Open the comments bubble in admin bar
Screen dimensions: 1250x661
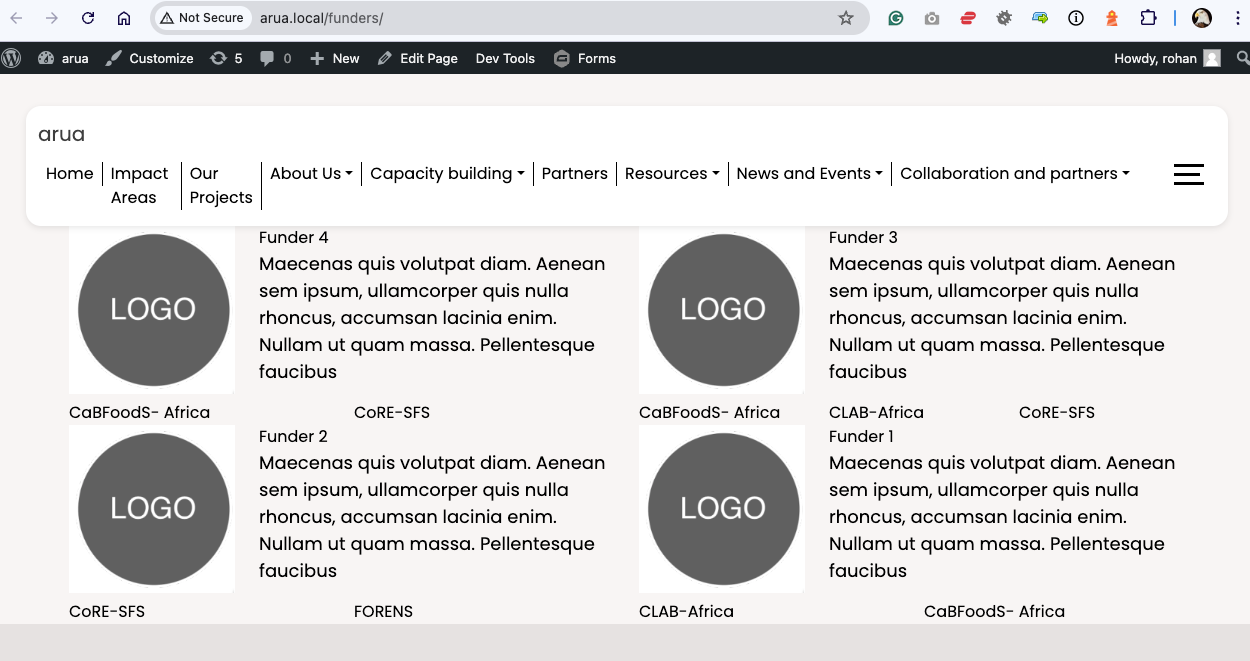(275, 58)
